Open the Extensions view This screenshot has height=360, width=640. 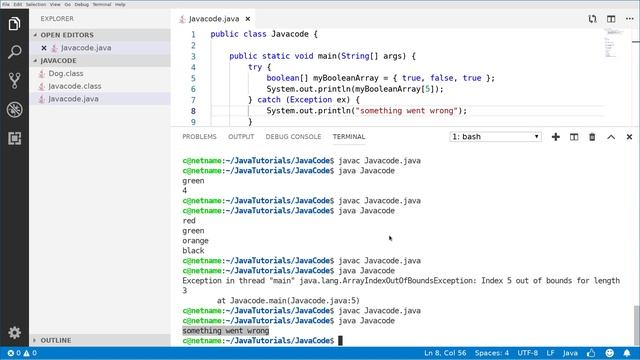click(14, 138)
